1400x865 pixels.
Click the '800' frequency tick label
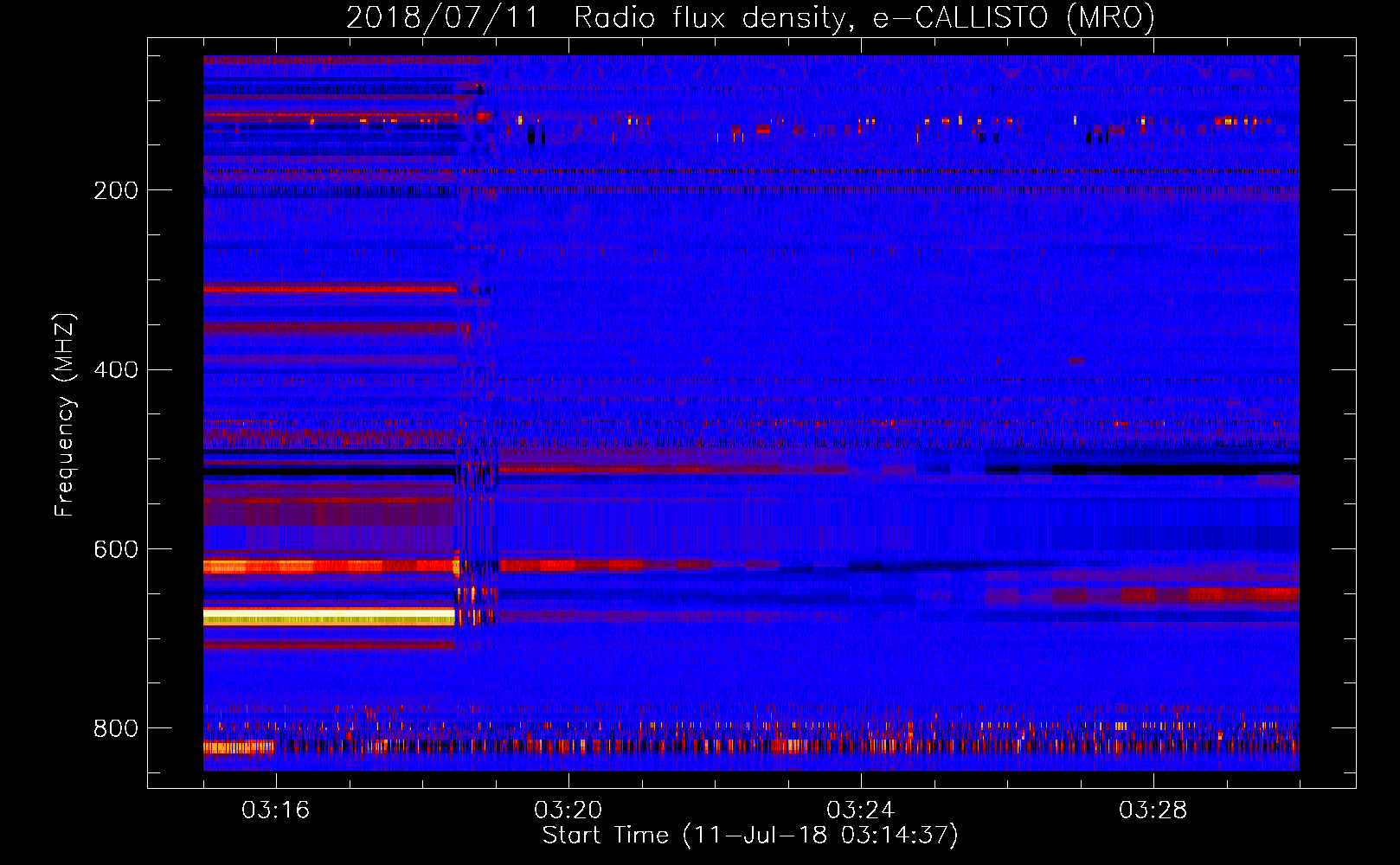point(116,728)
